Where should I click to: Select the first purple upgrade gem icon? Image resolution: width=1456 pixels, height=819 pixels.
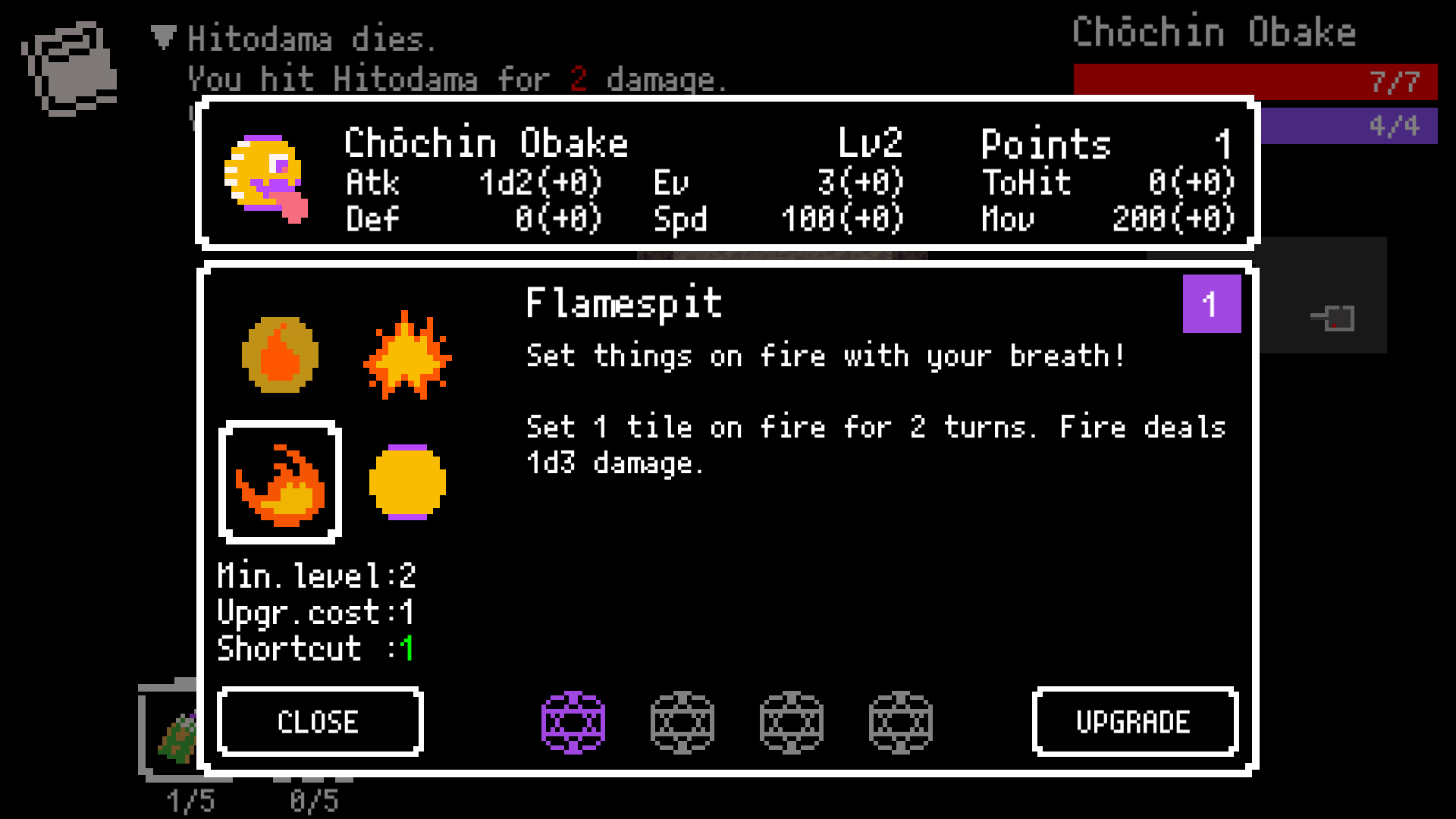click(x=573, y=722)
